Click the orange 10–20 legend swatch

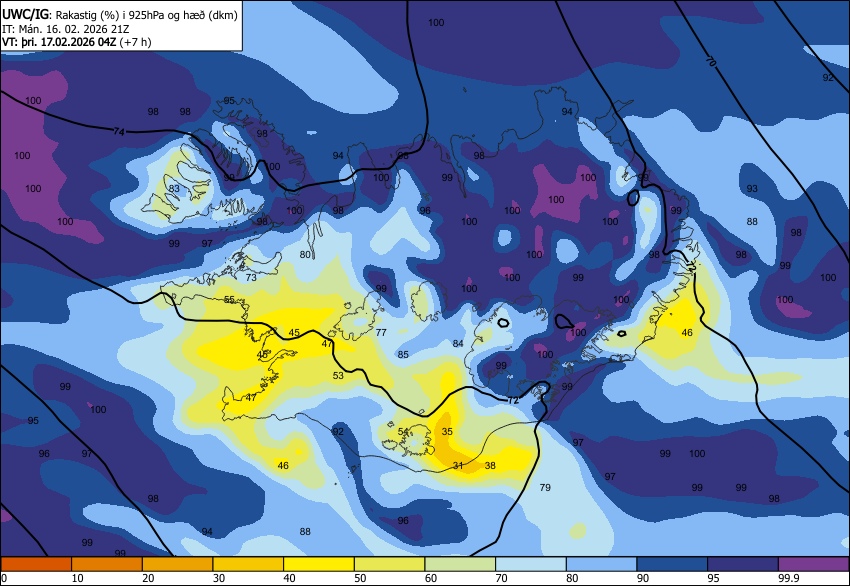click(107, 564)
